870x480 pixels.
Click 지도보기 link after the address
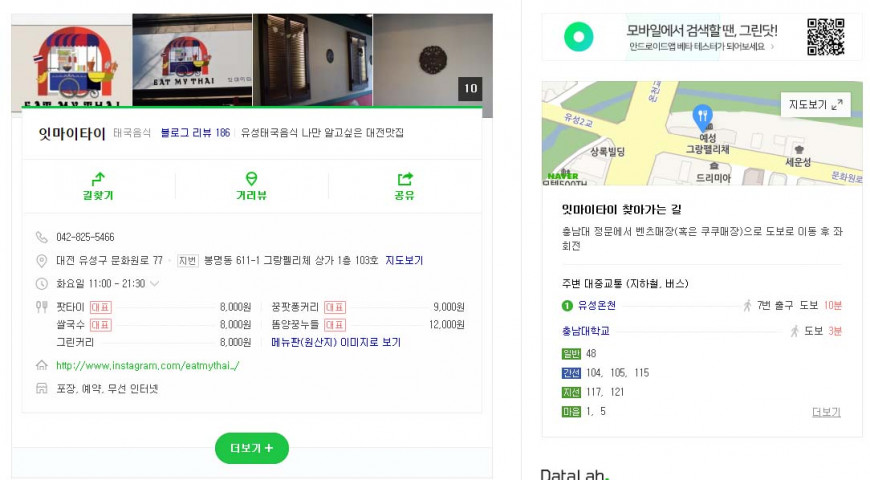(404, 260)
